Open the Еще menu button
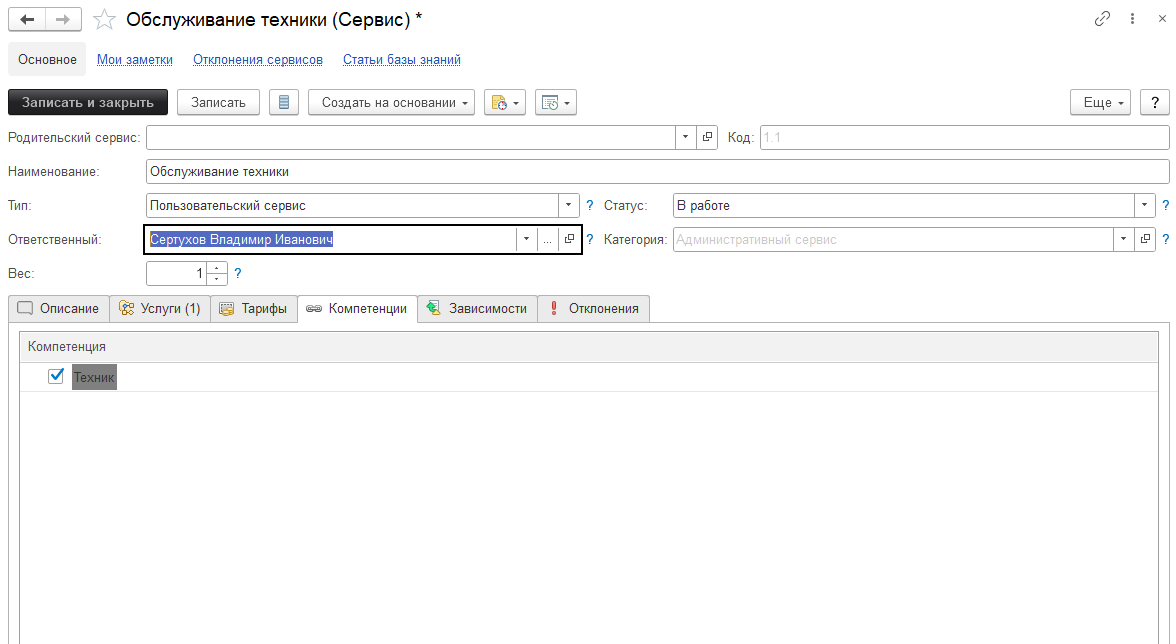This screenshot has height=644, width=1176. [x=1103, y=102]
